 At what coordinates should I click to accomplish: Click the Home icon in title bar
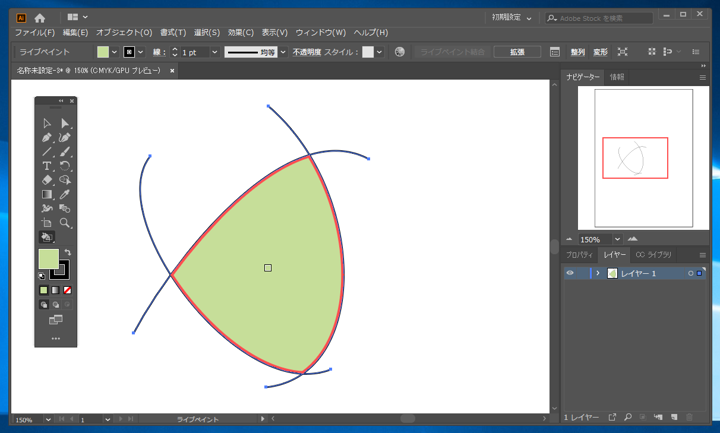40,18
